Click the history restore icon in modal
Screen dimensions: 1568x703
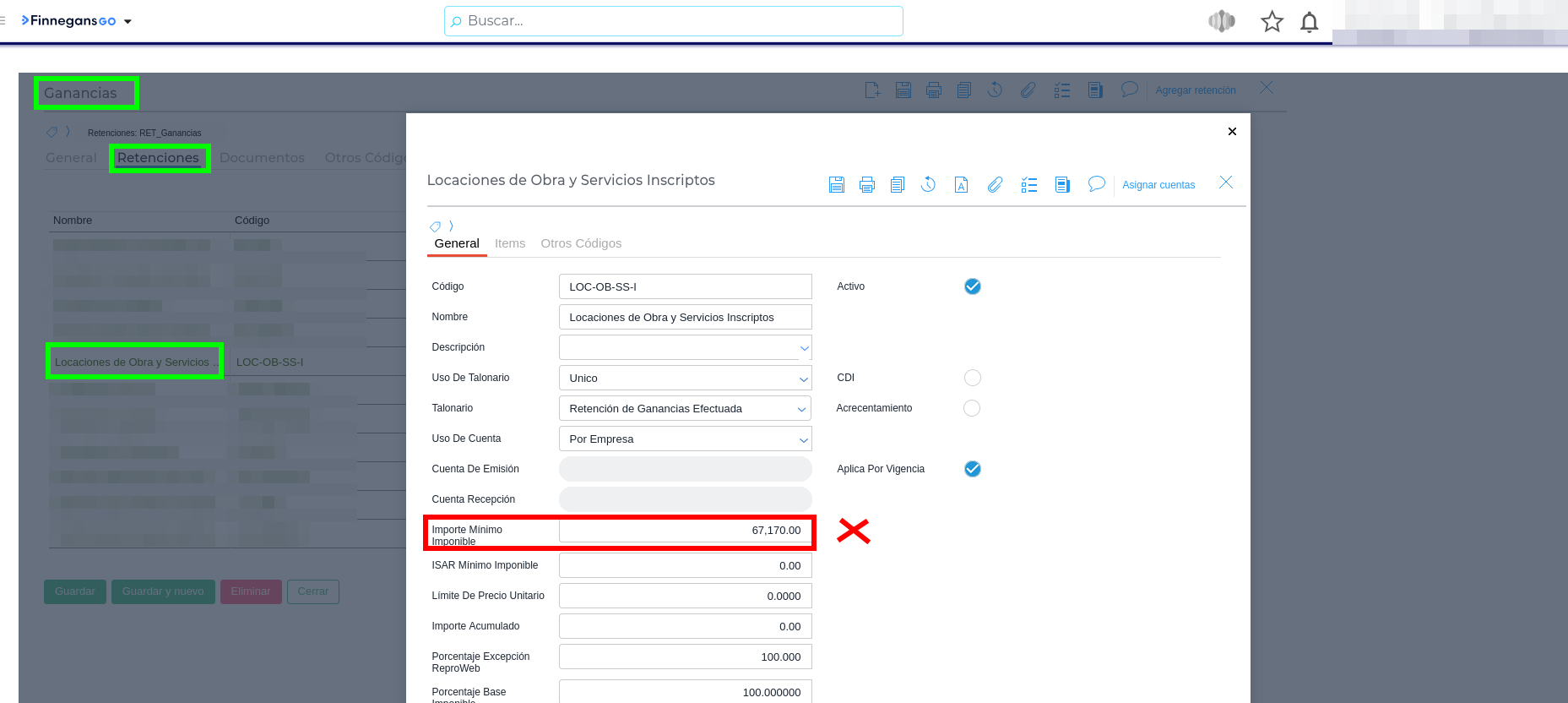click(x=928, y=184)
